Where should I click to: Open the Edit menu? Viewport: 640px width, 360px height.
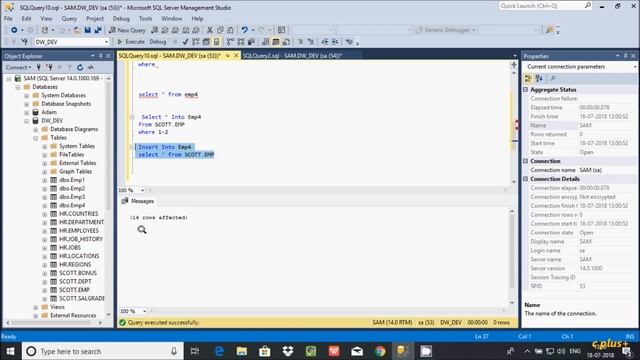pyautogui.click(x=27, y=18)
